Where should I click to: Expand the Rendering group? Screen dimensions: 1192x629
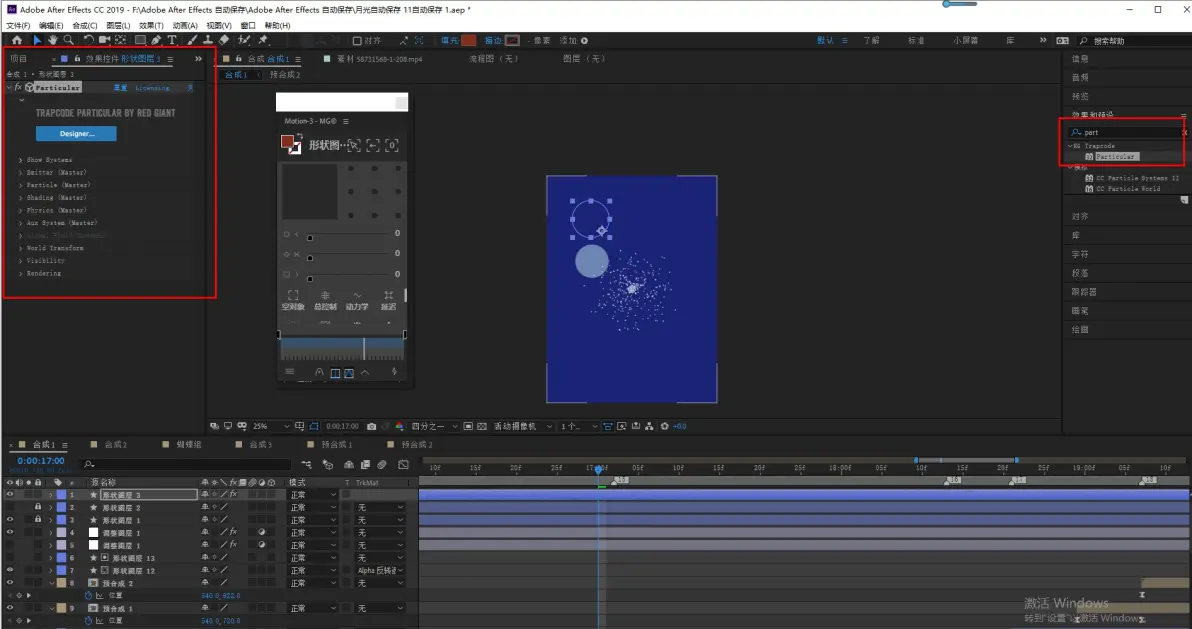[x=21, y=273]
